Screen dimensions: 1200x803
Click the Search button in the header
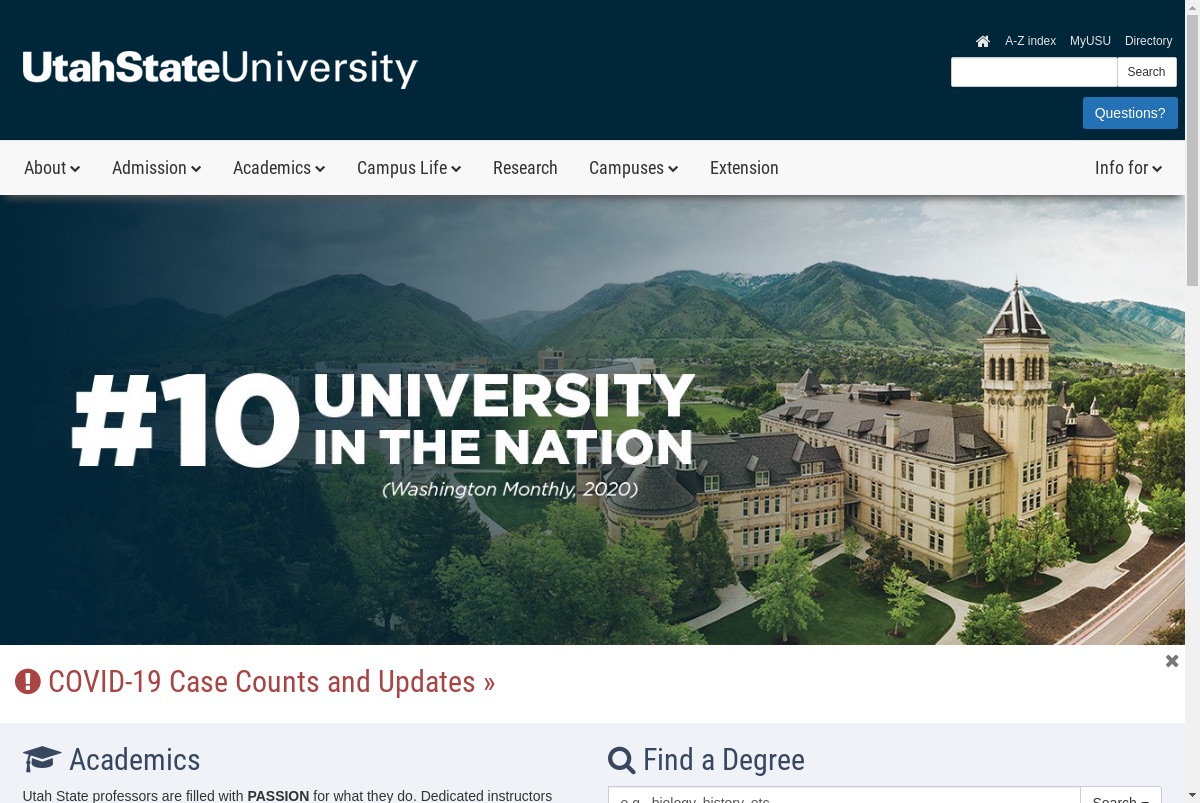1146,72
